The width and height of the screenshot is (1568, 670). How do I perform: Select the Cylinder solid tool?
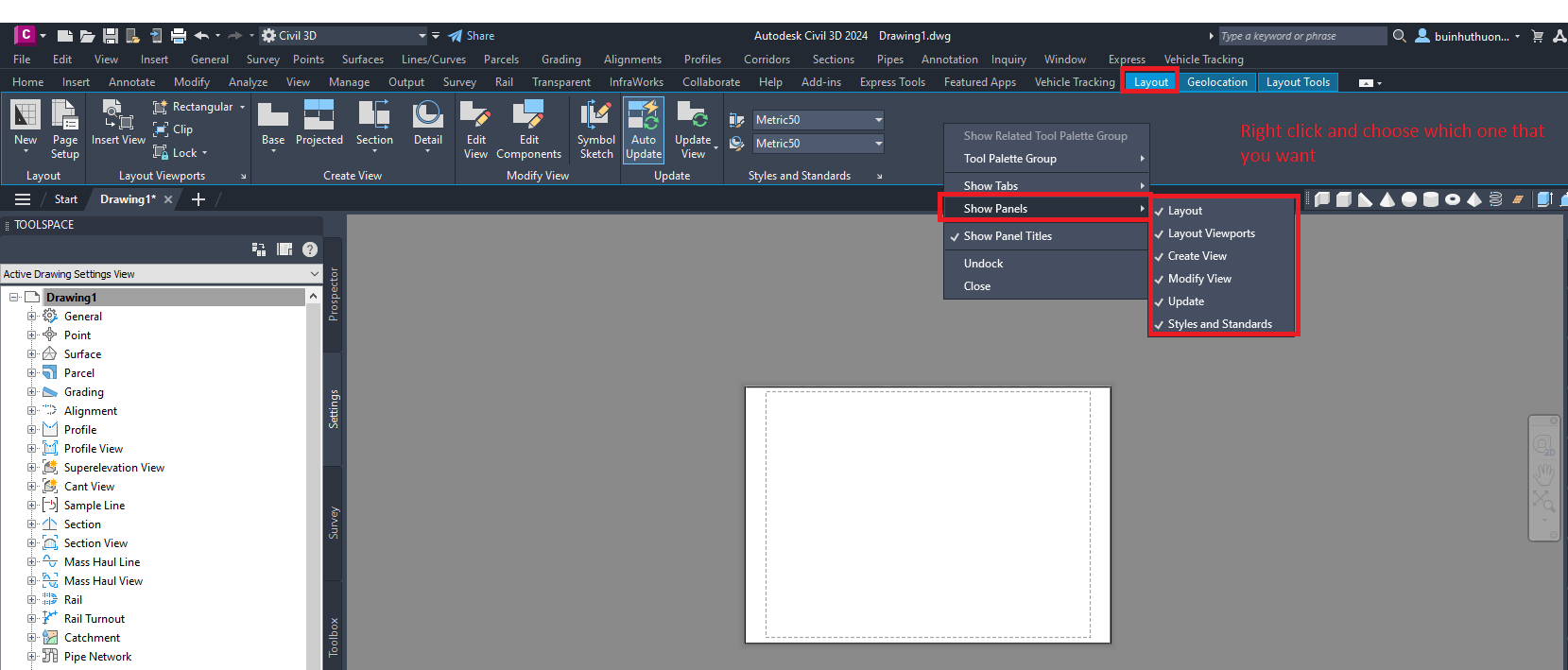click(x=1431, y=199)
